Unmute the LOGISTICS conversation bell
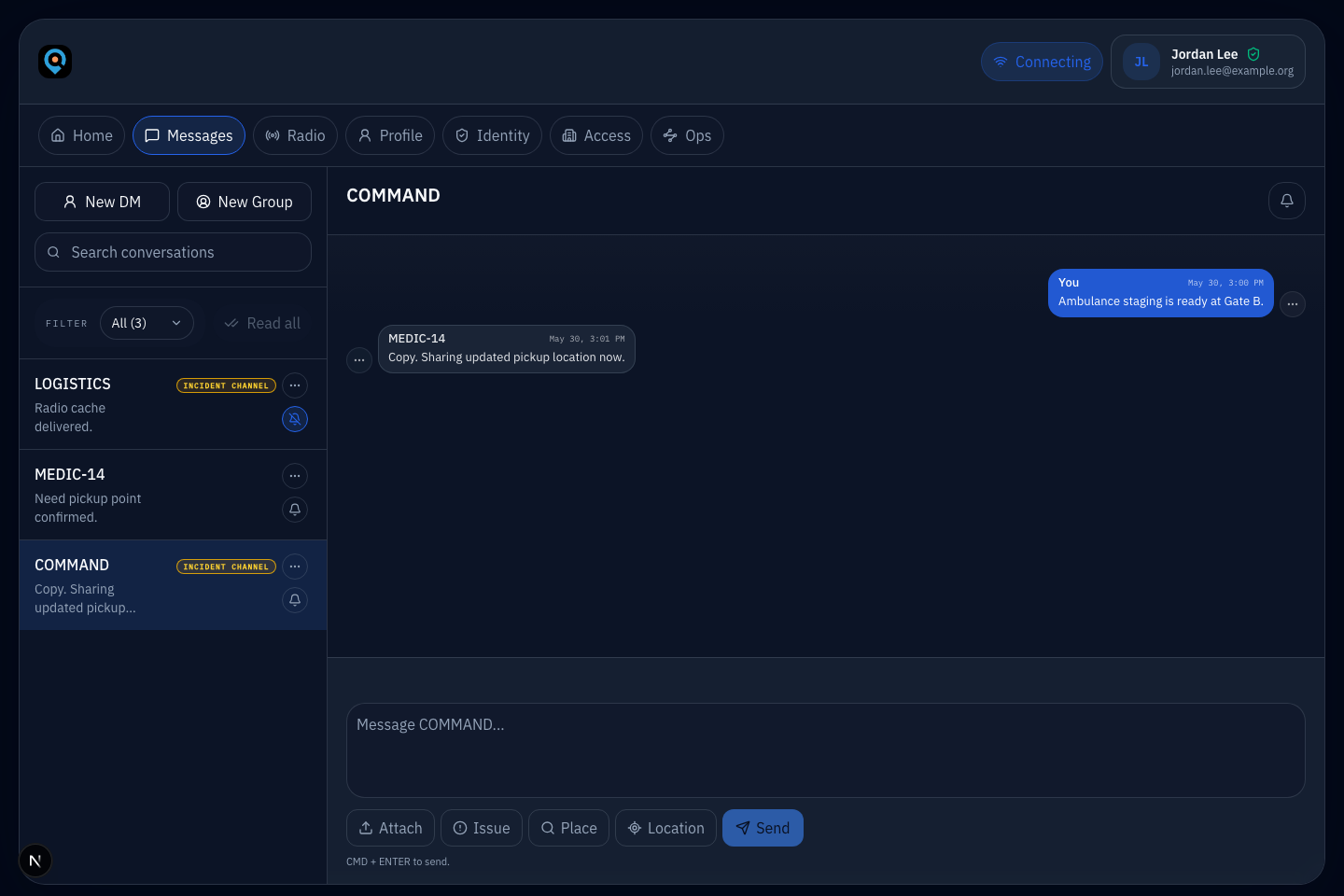The height and width of the screenshot is (896, 1344). (295, 419)
